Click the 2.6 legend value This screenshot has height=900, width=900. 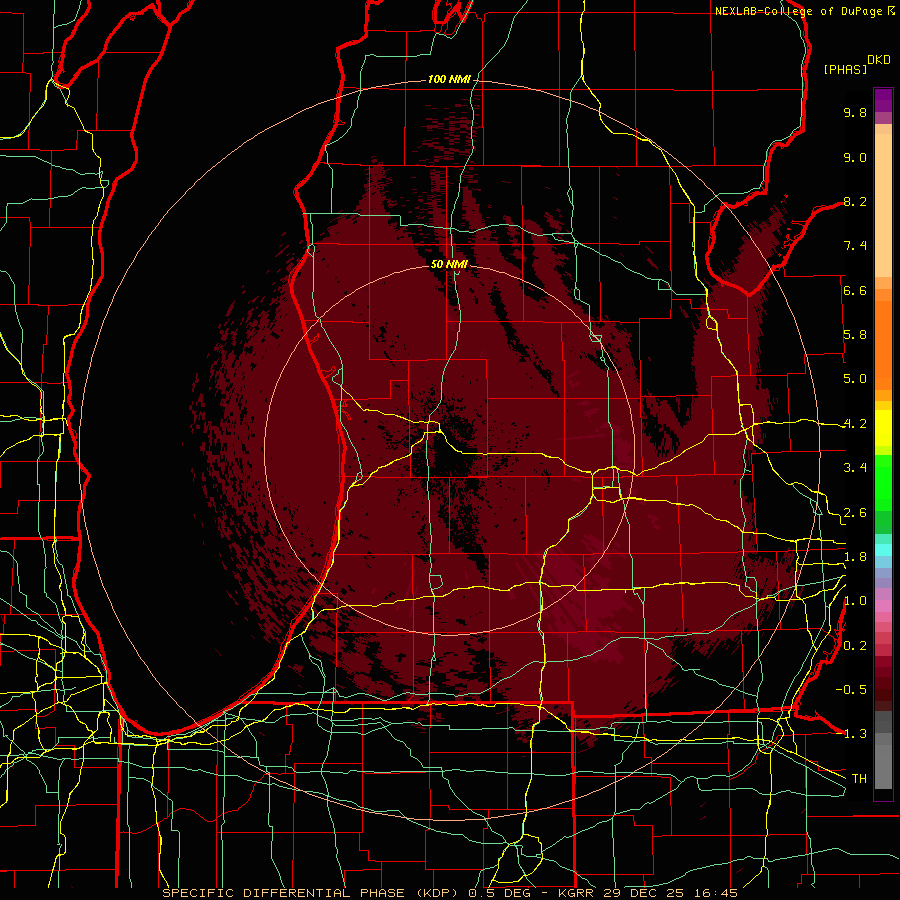(855, 513)
